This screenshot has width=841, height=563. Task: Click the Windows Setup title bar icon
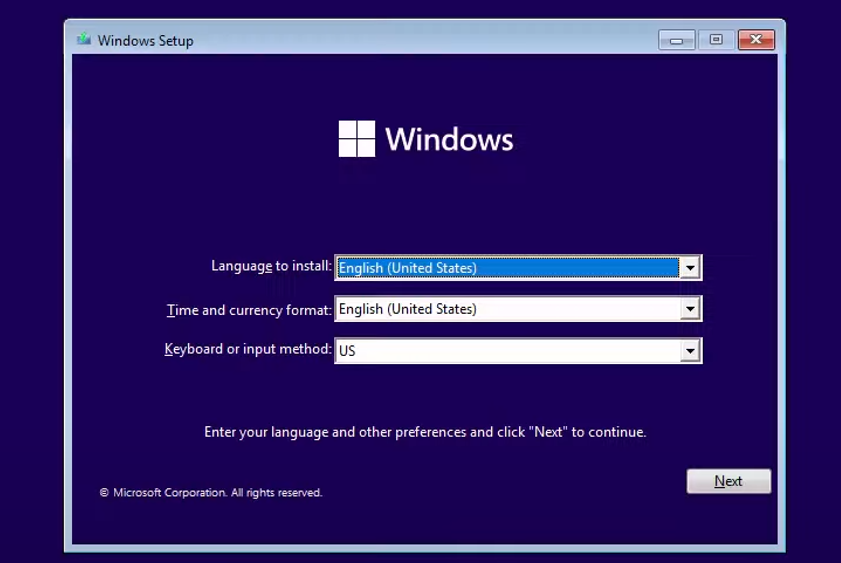(x=83, y=40)
